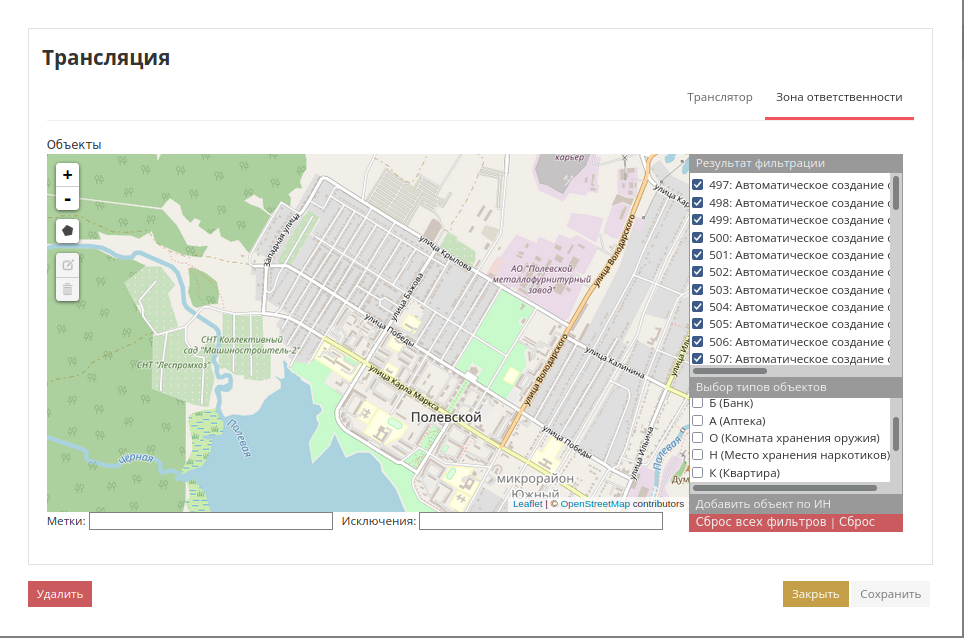Viewport: 964px width, 638px height.
Task: Collapse the Результат фильтрации section
Action: click(x=796, y=163)
